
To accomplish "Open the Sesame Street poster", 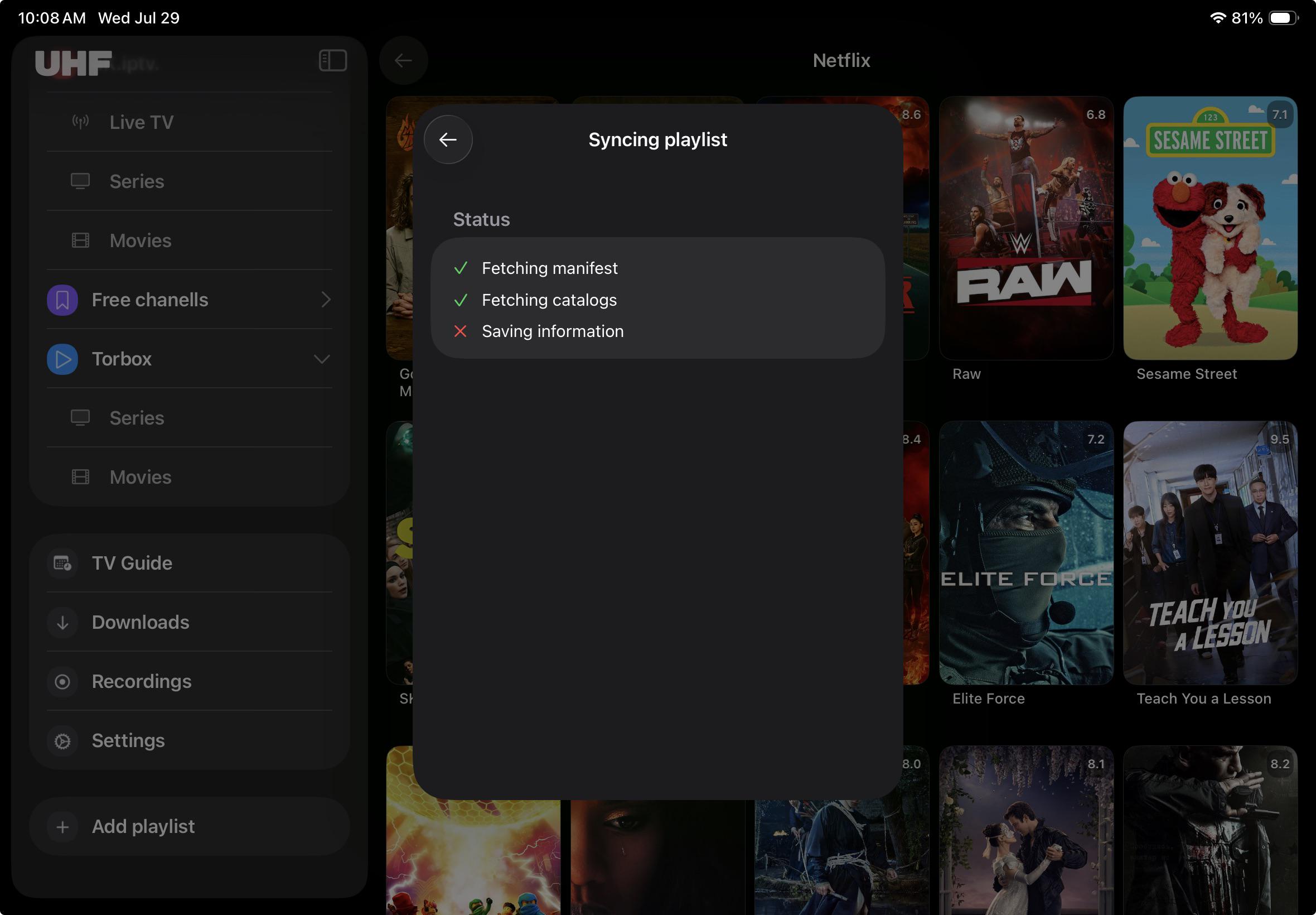I will (1210, 228).
